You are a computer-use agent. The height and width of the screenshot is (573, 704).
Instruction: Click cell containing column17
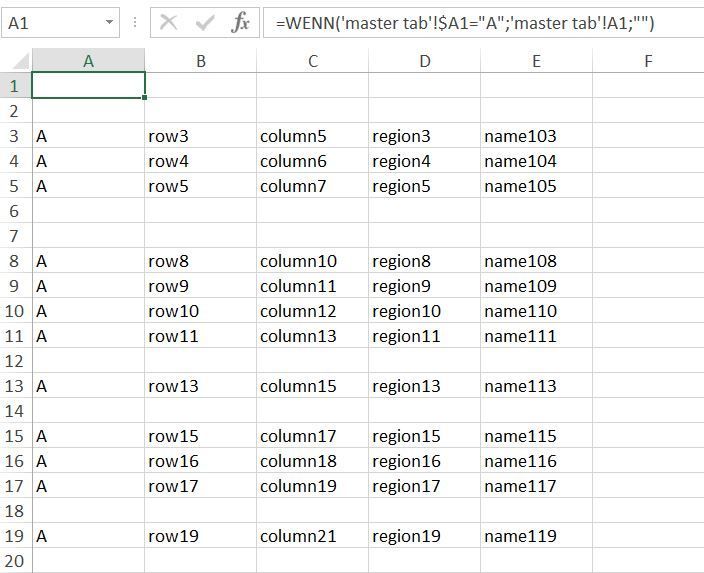tap(312, 436)
